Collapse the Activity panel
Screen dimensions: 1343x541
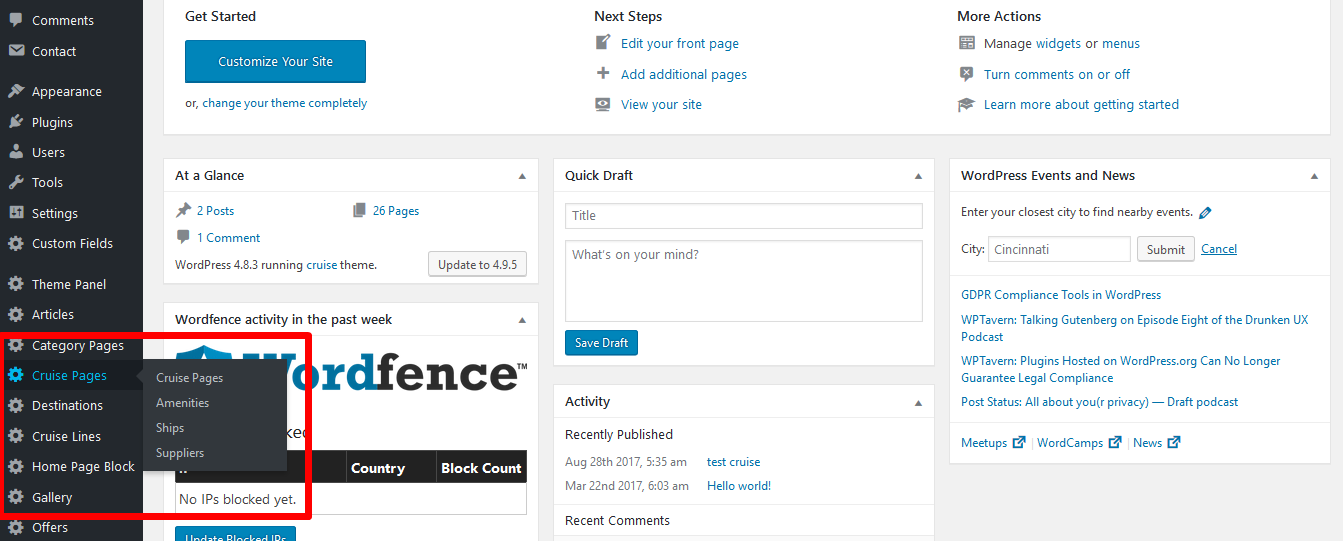[918, 402]
